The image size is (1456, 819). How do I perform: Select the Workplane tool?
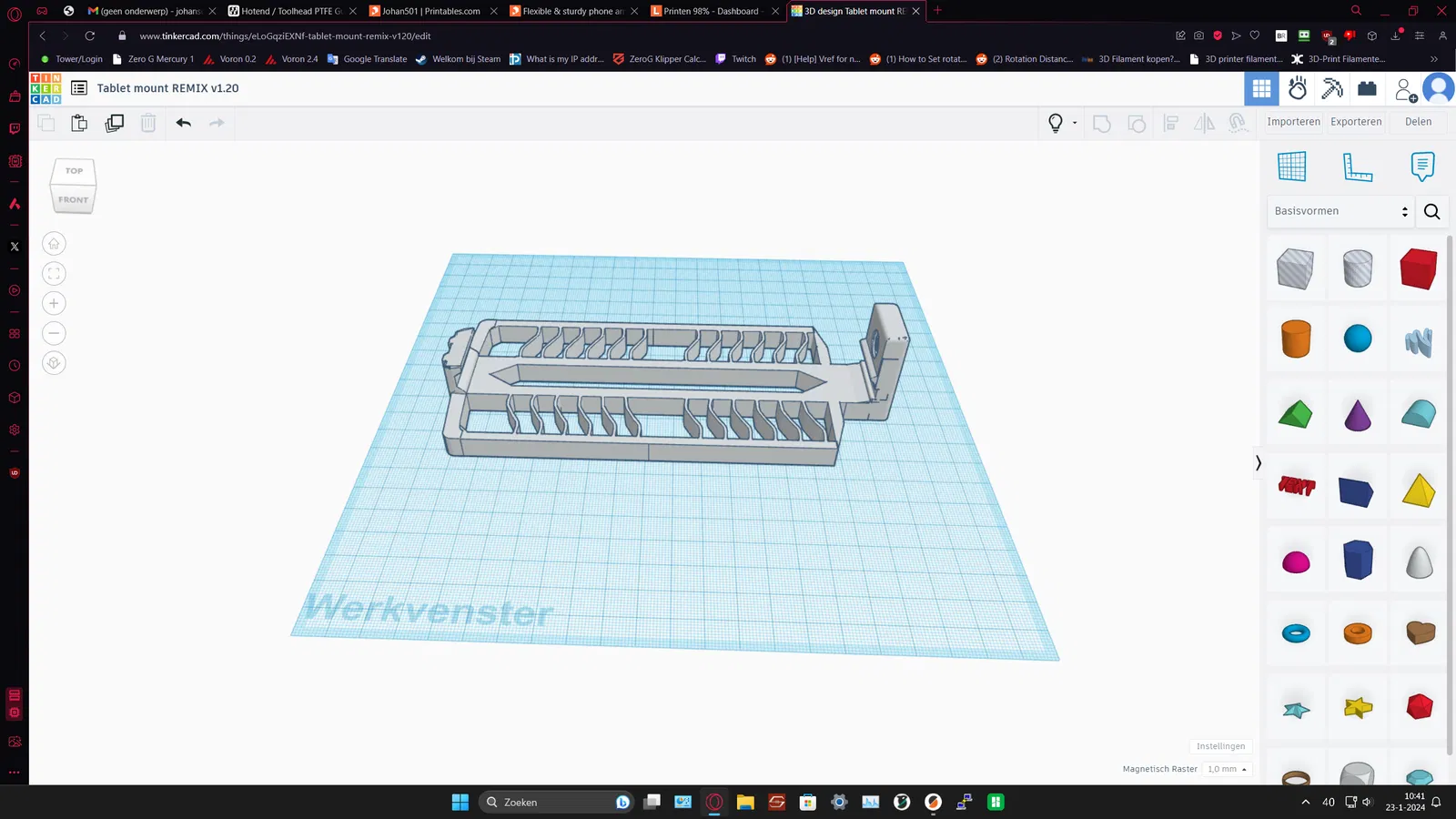1291,167
